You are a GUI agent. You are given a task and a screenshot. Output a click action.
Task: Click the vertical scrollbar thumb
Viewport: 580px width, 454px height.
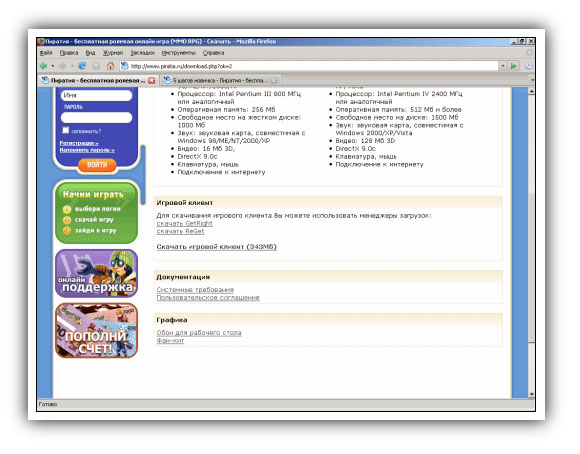(532, 268)
